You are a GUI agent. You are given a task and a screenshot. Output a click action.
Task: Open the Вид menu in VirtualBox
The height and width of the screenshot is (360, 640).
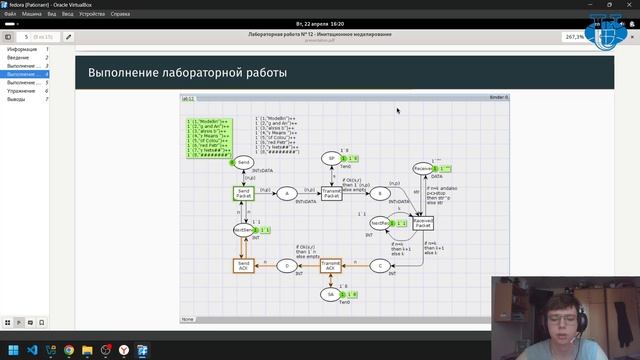click(x=51, y=14)
